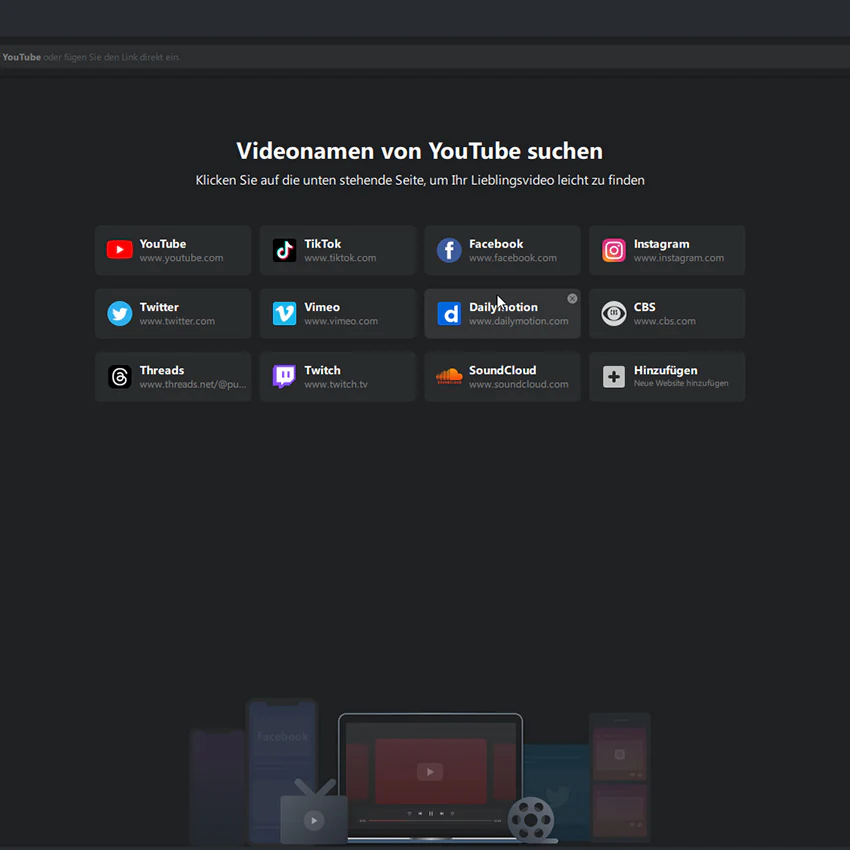Click the 'Videonamen von YouTube suchen' heading
Image resolution: width=850 pixels, height=850 pixels.
click(419, 151)
